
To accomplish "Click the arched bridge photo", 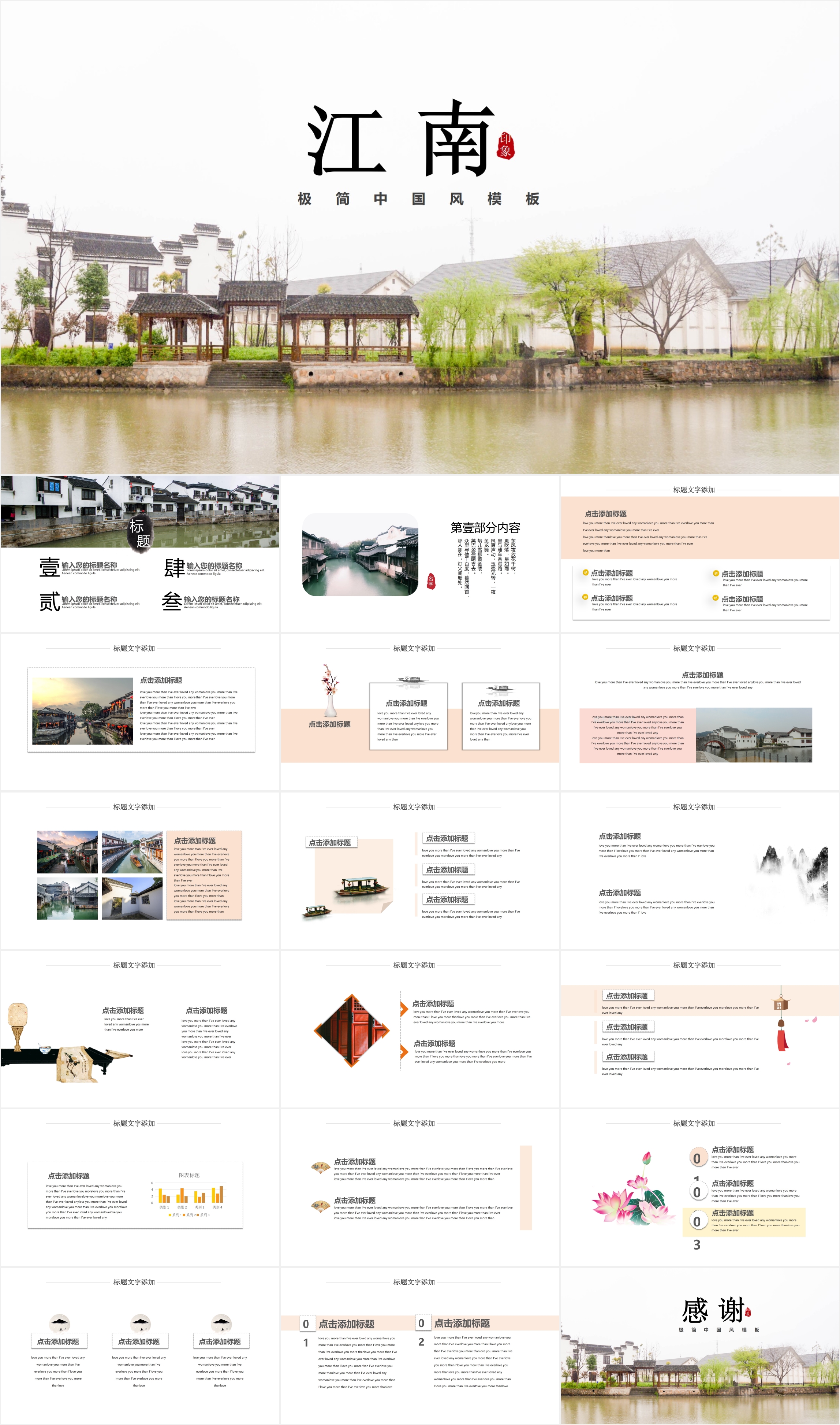I will [753, 735].
